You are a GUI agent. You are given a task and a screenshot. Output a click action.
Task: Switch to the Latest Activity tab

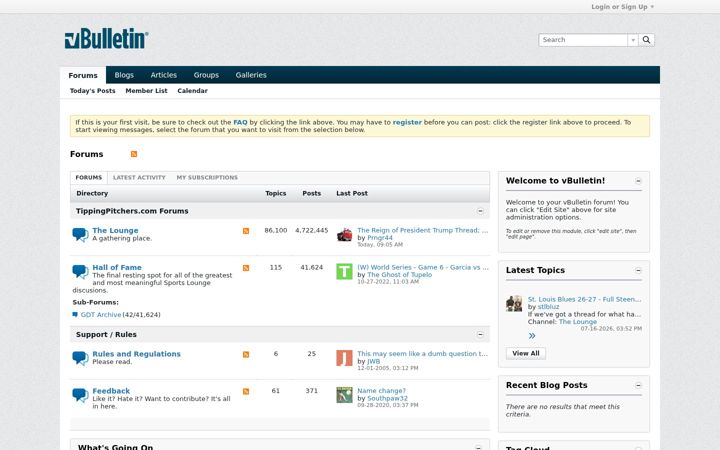[x=139, y=178]
